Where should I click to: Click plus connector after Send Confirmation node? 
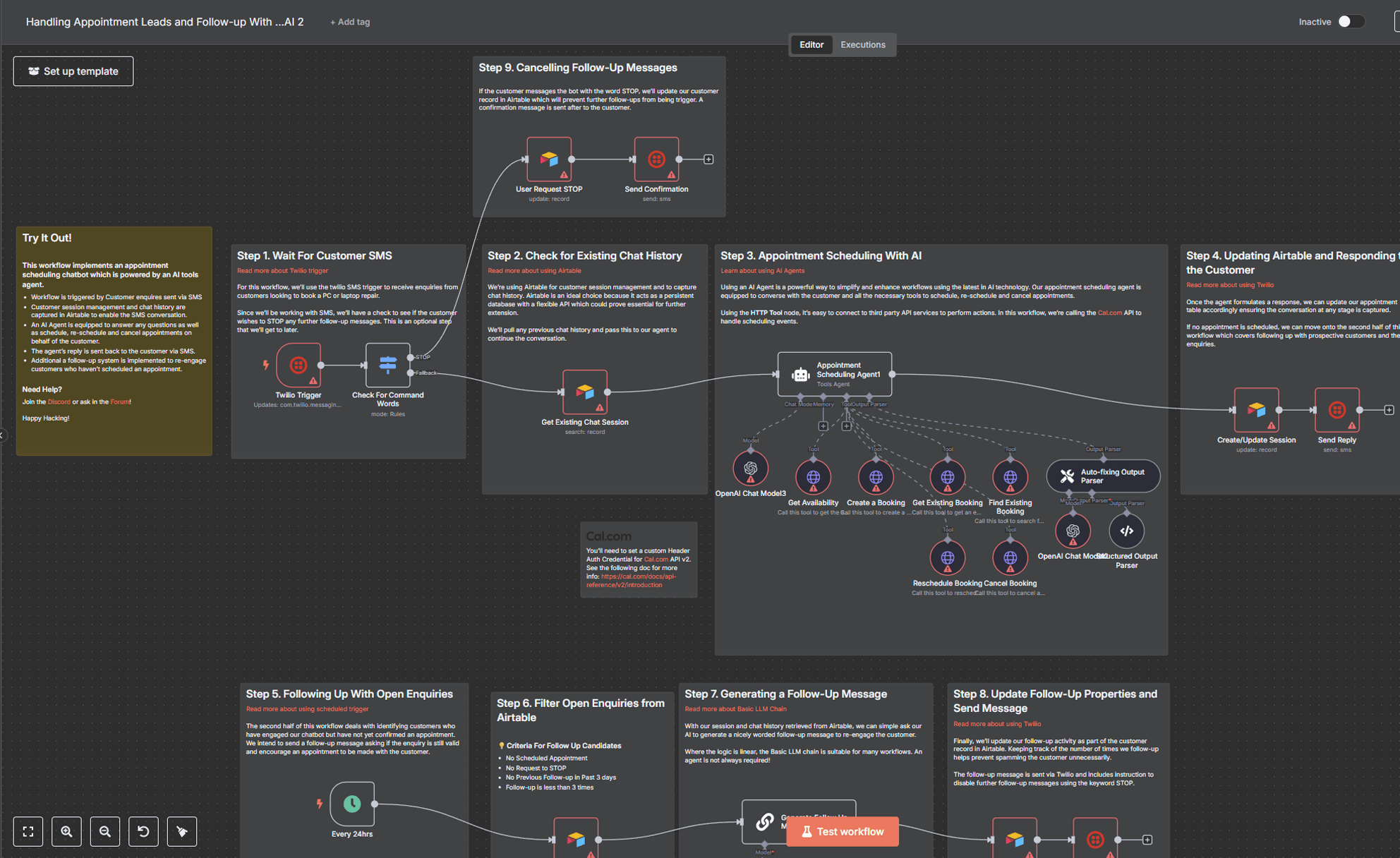pos(708,159)
